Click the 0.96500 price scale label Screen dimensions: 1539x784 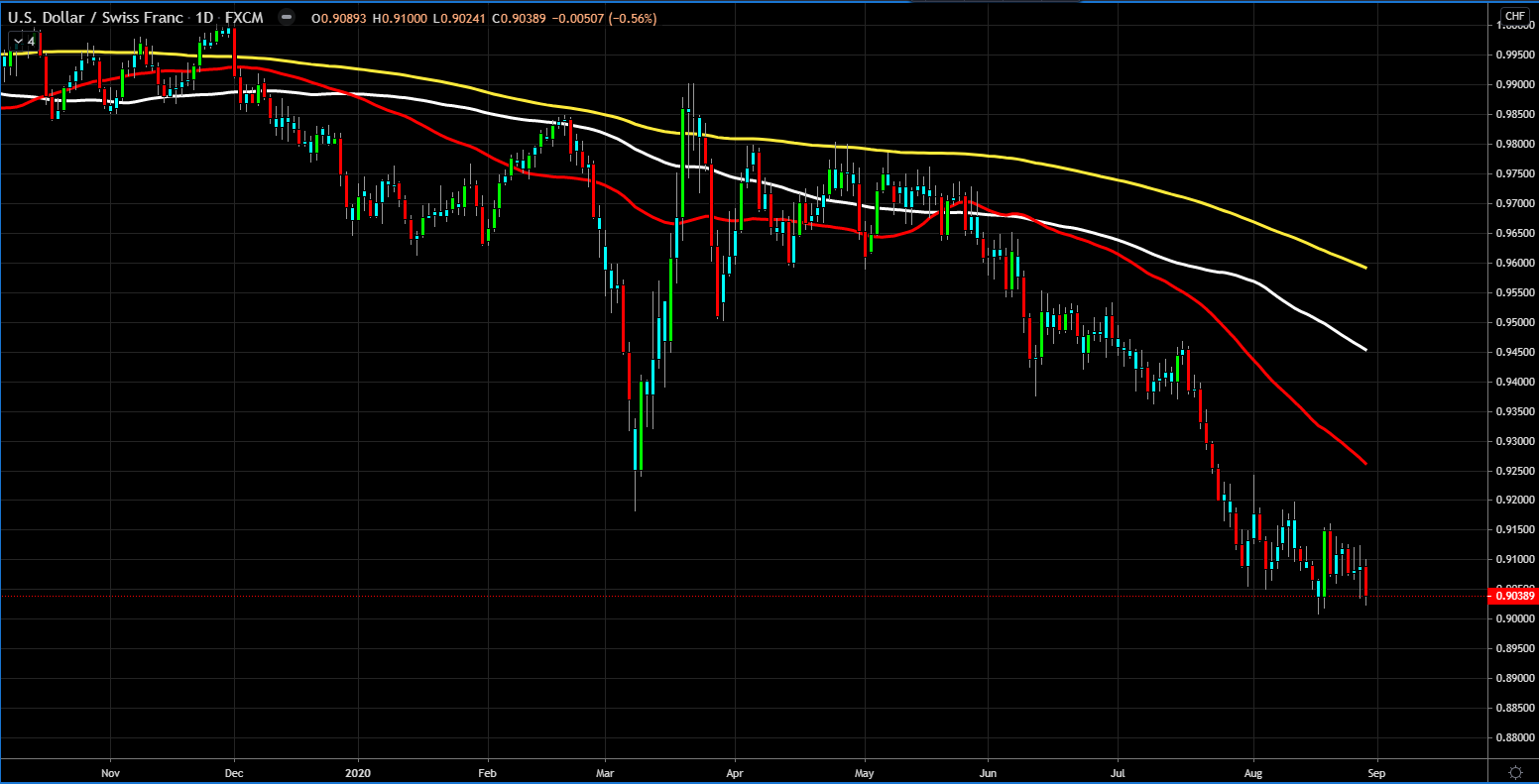pos(1516,234)
